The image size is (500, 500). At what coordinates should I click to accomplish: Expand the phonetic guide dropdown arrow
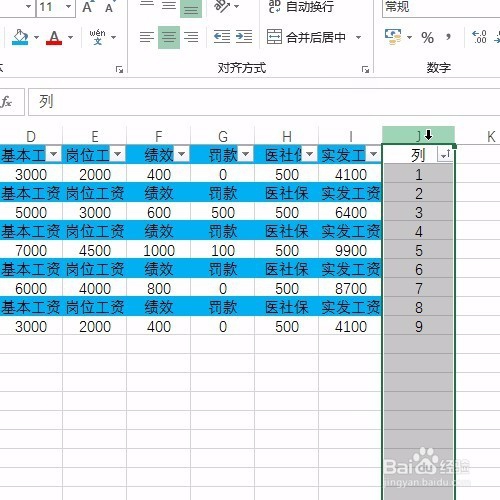(113, 37)
